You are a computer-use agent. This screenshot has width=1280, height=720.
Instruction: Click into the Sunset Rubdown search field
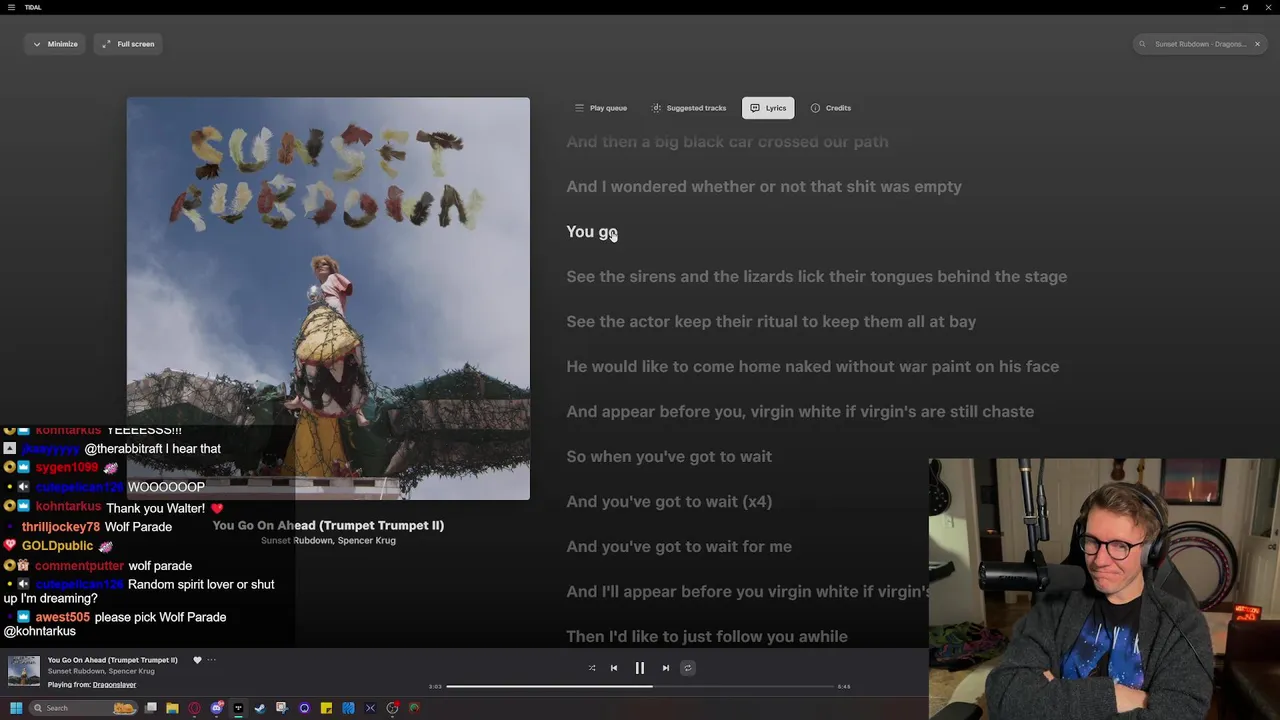click(1200, 44)
